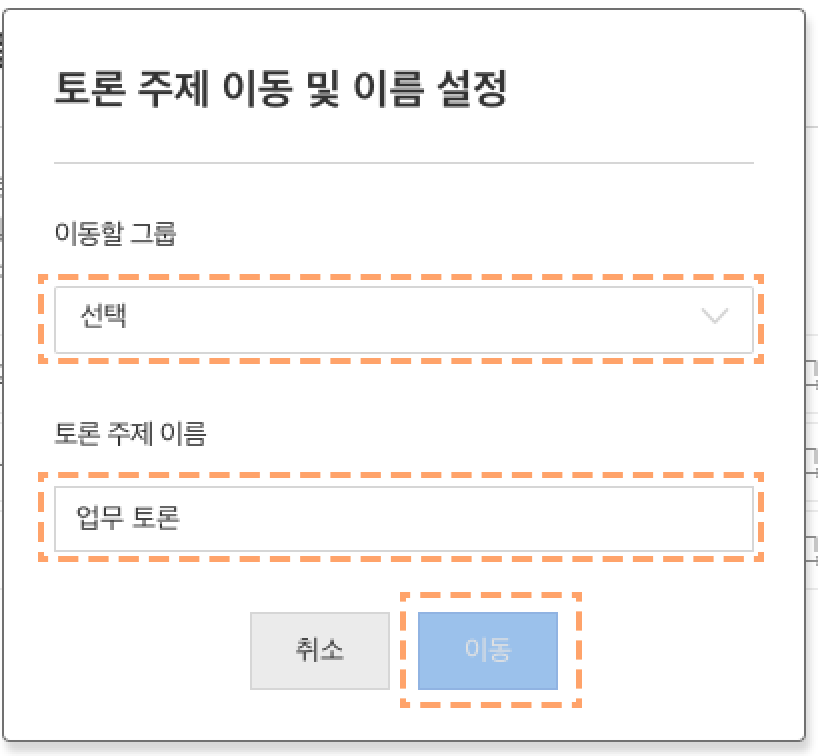Click the blue 이동 button
The image size is (818, 756).
click(x=488, y=651)
